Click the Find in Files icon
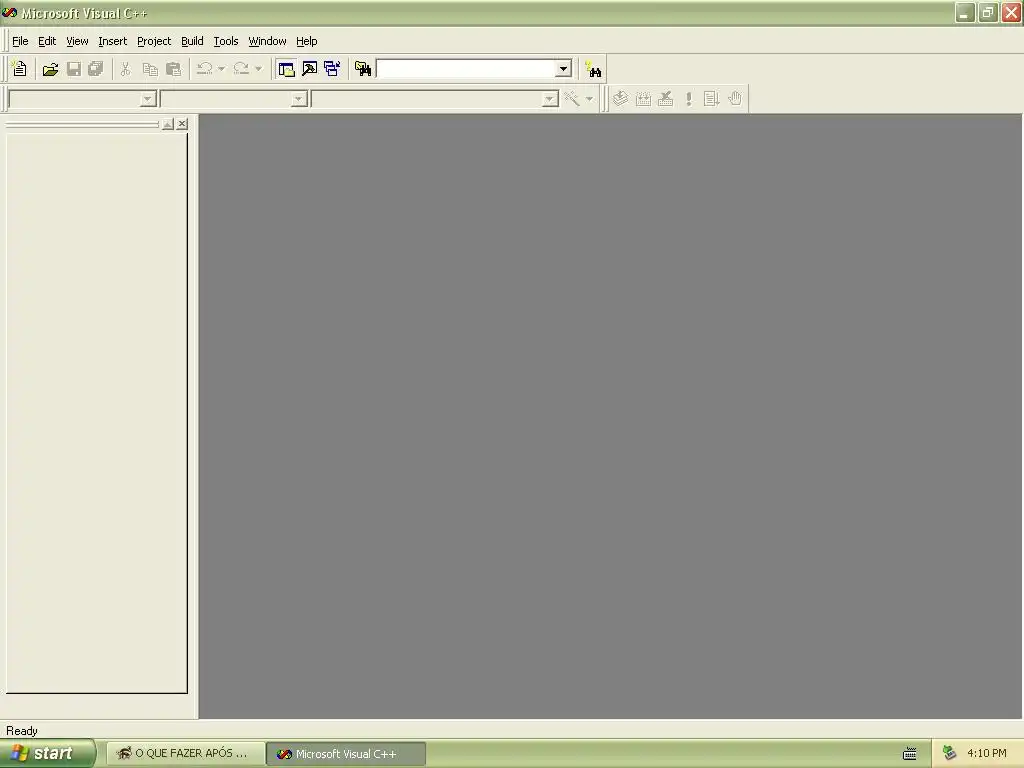Viewport: 1024px width, 768px height. tap(363, 69)
